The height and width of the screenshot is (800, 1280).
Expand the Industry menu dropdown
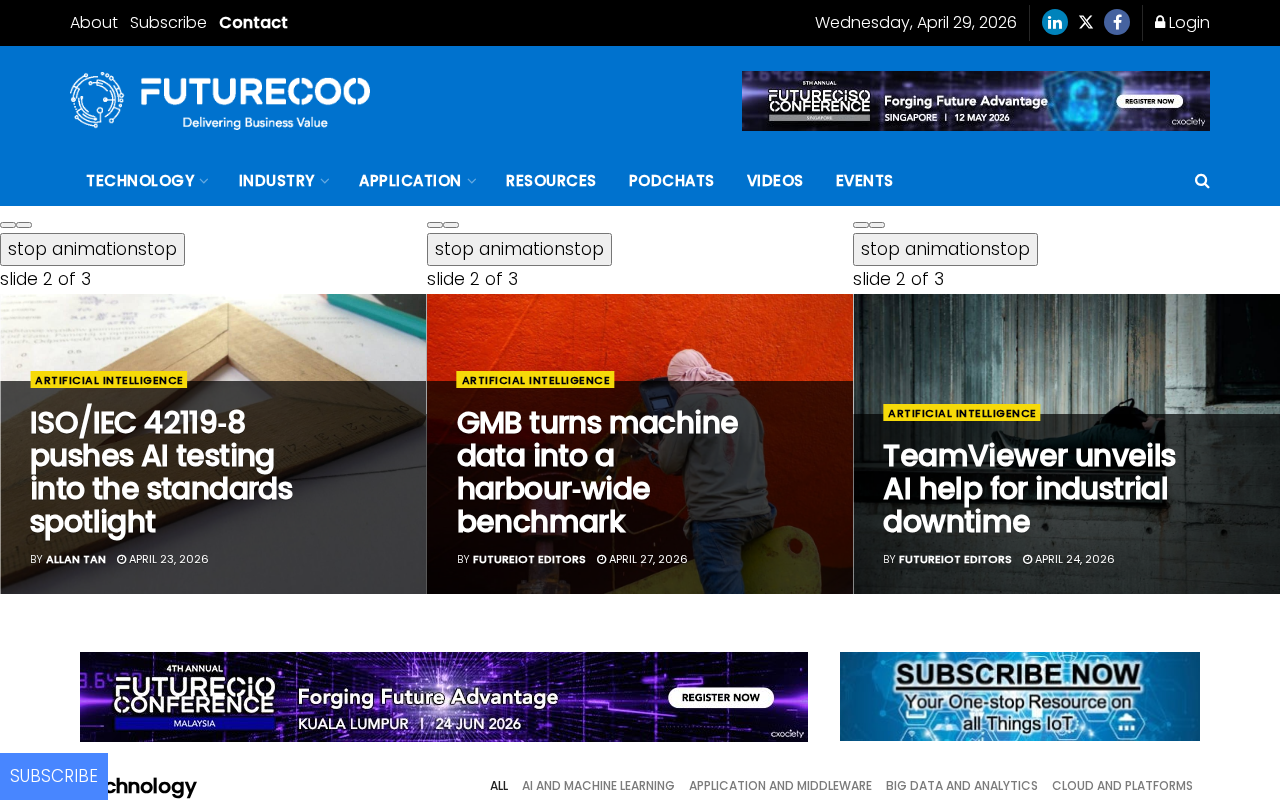[283, 181]
